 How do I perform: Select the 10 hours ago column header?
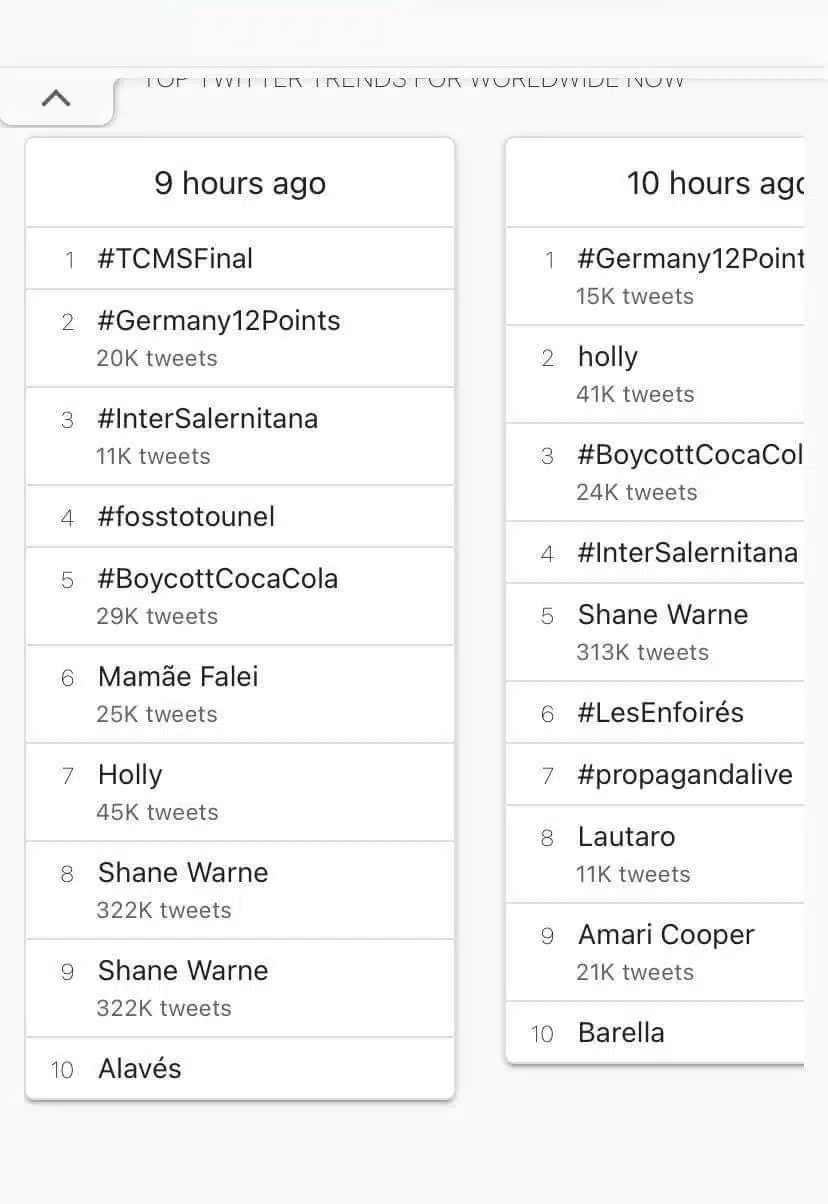pyautogui.click(x=655, y=183)
